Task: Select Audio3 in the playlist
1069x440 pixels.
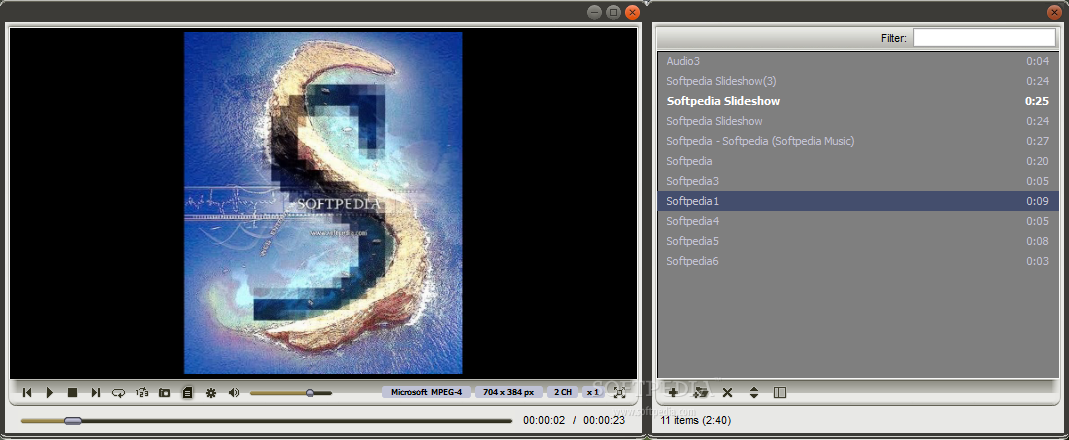Action: (x=858, y=61)
